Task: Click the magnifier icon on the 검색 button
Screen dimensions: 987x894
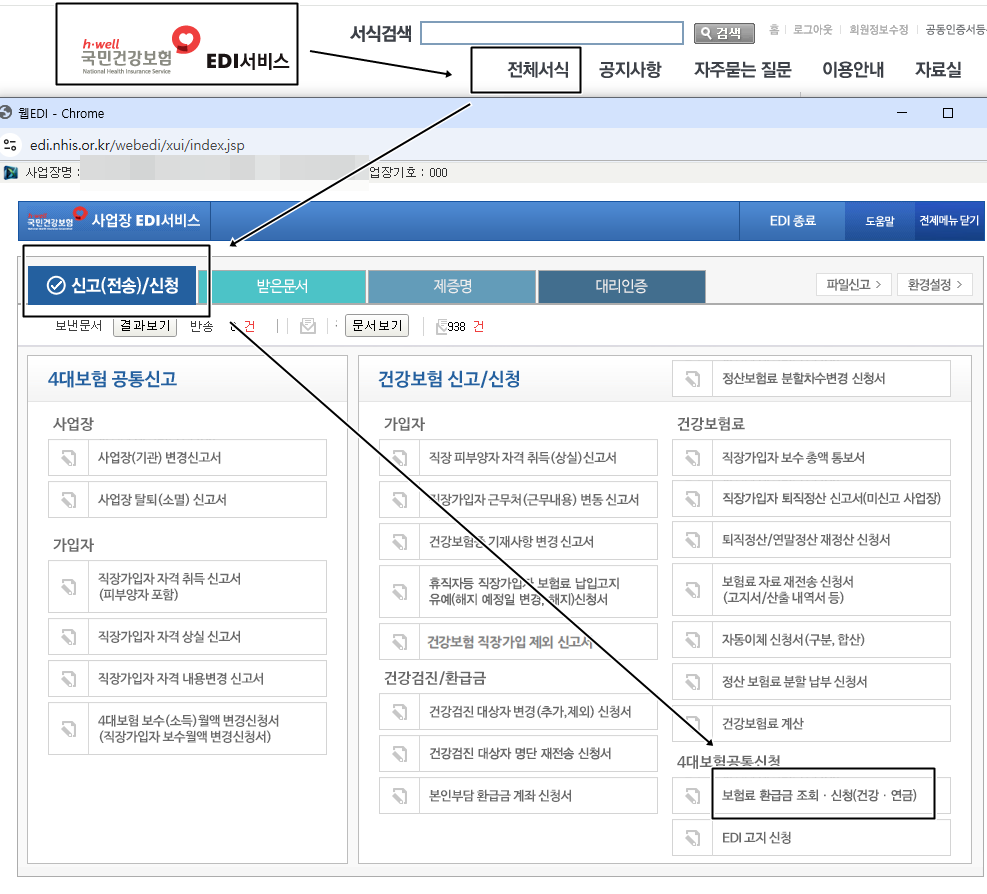Action: click(x=706, y=33)
